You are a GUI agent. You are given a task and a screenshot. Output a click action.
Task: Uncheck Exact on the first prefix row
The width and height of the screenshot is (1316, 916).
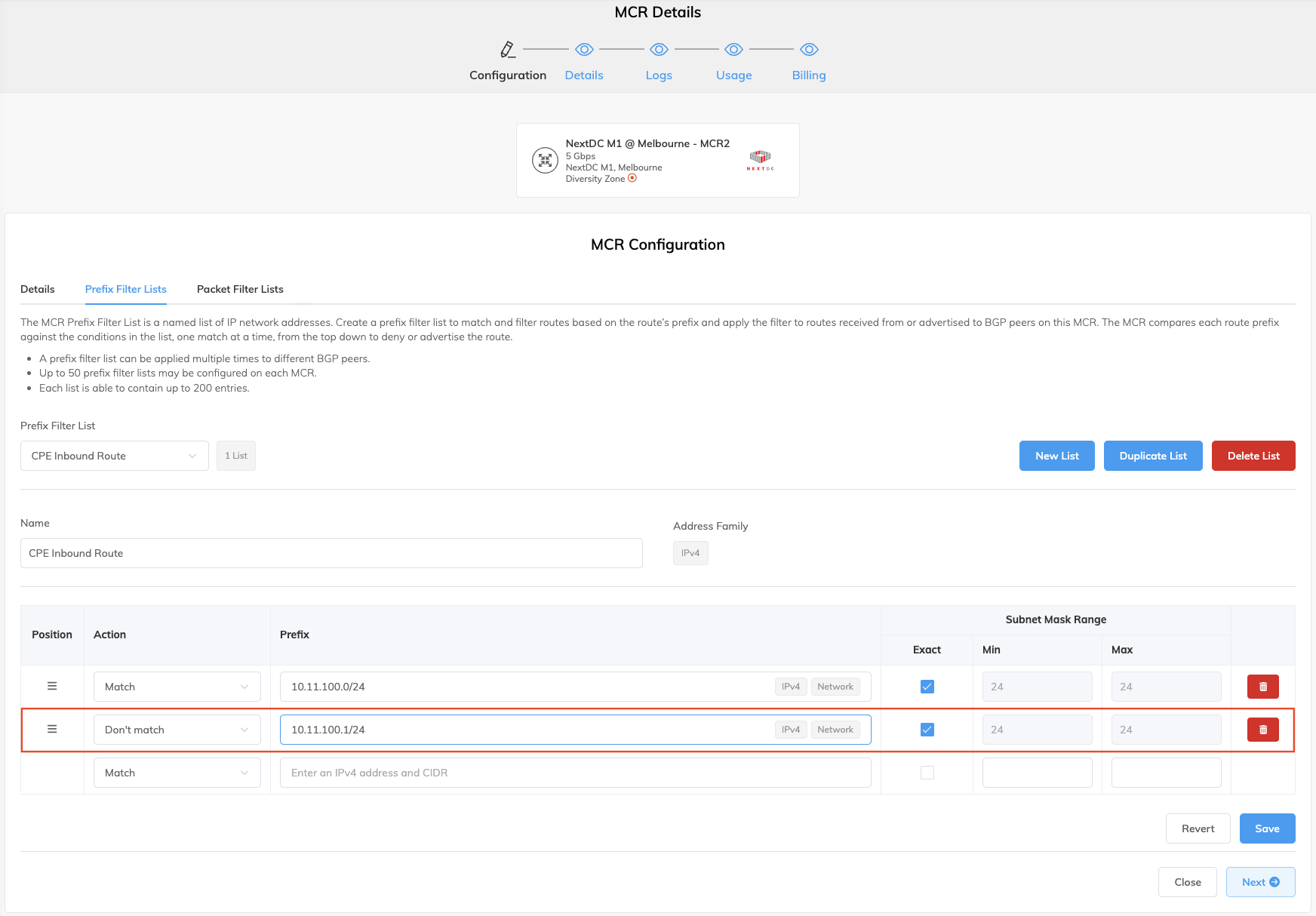pos(927,687)
